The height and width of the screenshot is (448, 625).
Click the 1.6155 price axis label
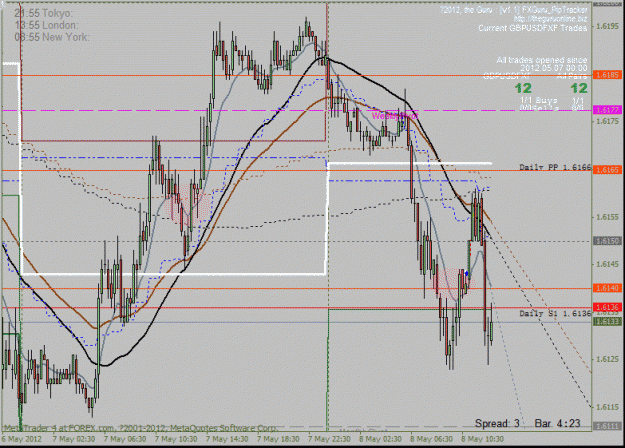point(607,217)
